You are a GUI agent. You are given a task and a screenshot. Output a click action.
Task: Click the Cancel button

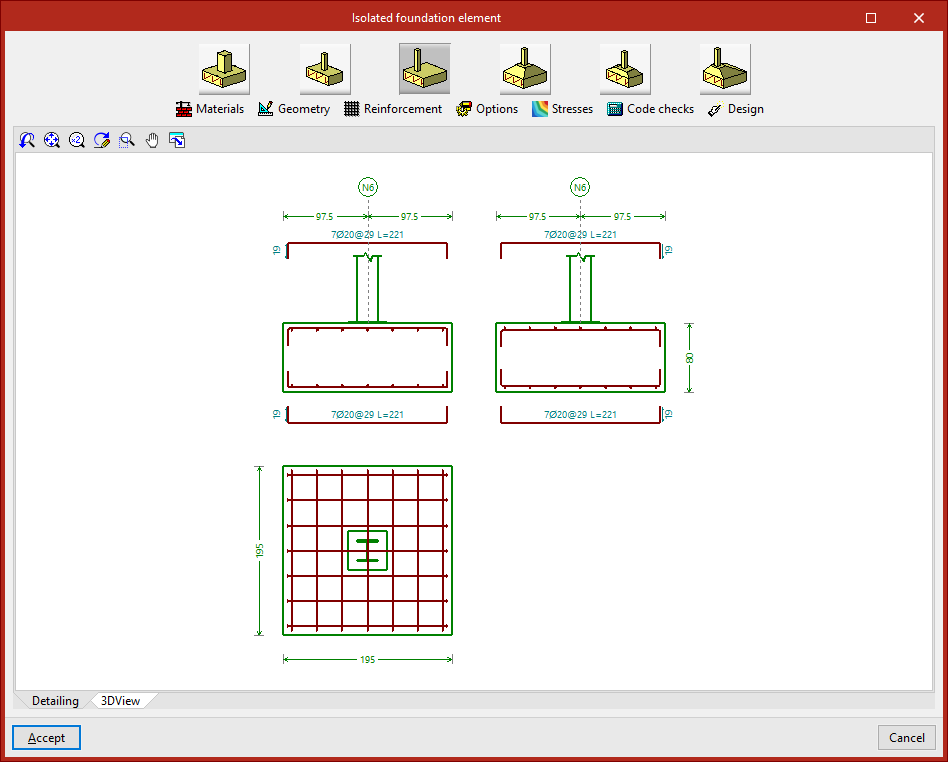(906, 738)
